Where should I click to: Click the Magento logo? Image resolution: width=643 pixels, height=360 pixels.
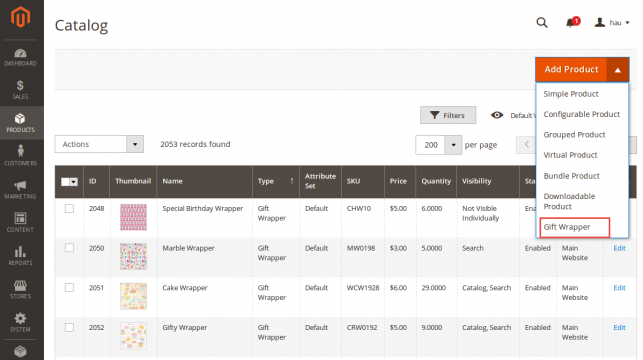click(x=21, y=18)
